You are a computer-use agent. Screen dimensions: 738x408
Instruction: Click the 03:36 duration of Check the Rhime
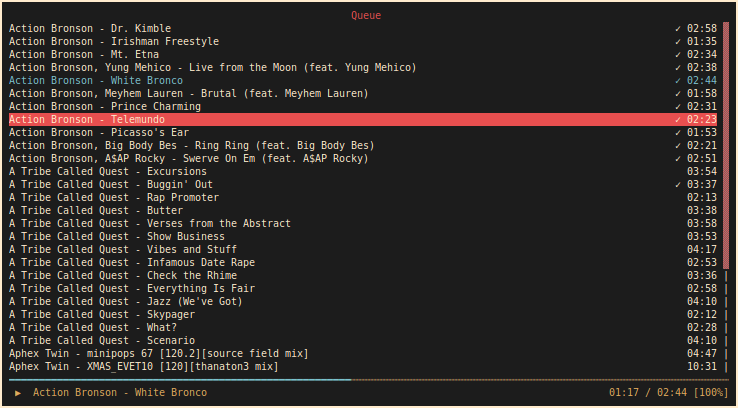coord(702,276)
